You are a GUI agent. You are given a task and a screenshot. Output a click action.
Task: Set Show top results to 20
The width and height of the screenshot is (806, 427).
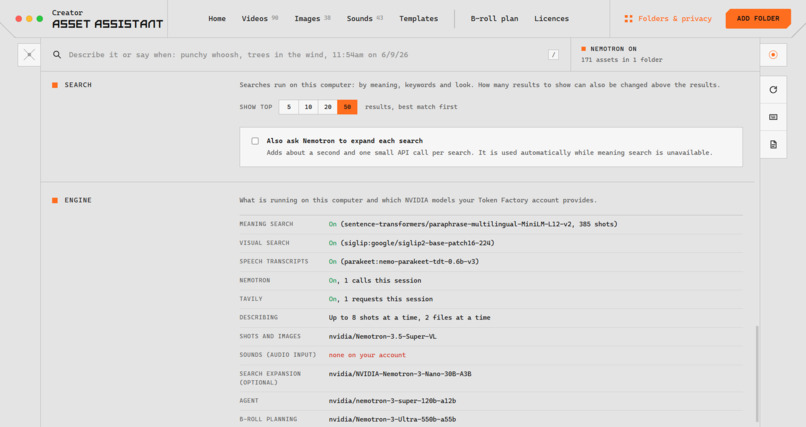coord(328,107)
